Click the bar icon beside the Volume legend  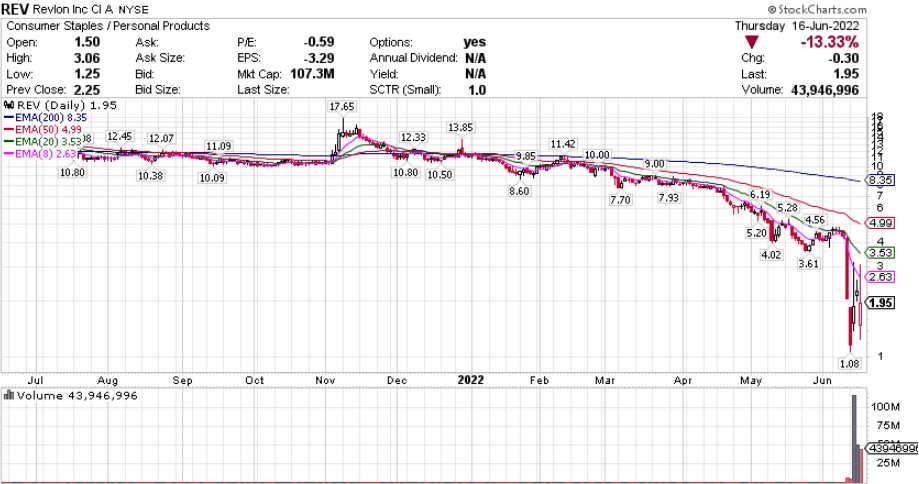click(9, 396)
